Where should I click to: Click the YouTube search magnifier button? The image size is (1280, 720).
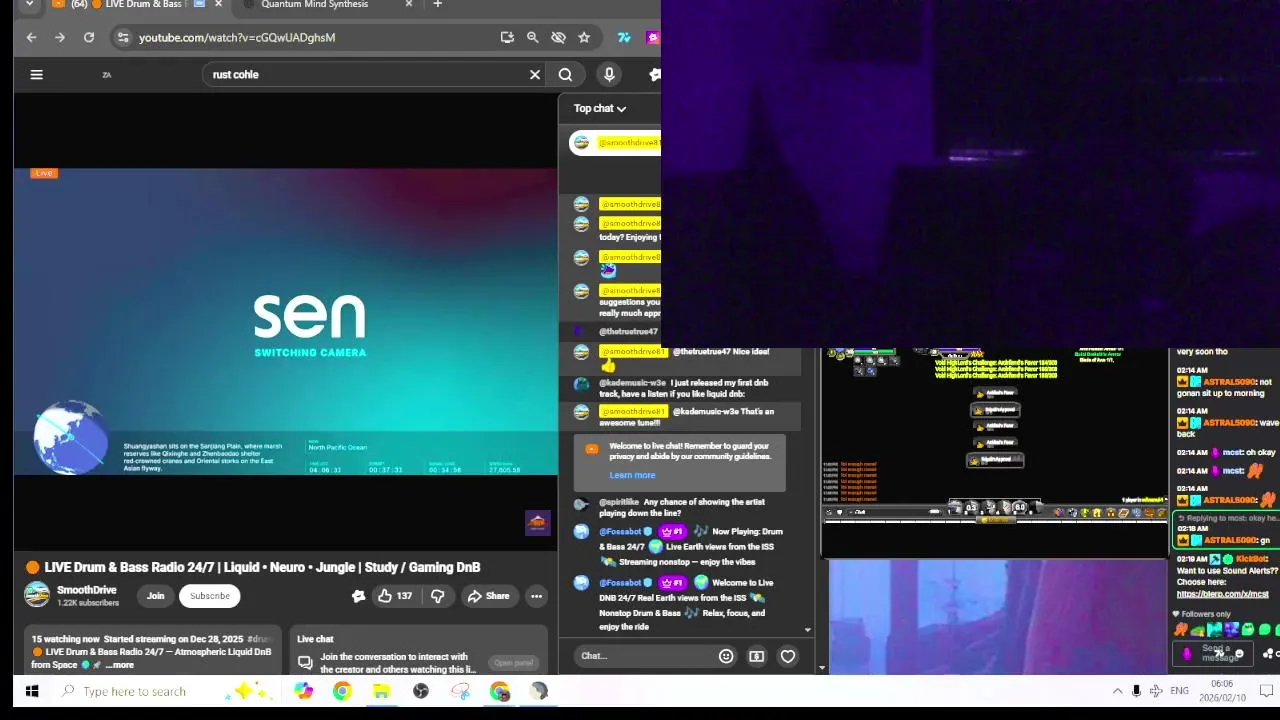tap(565, 74)
